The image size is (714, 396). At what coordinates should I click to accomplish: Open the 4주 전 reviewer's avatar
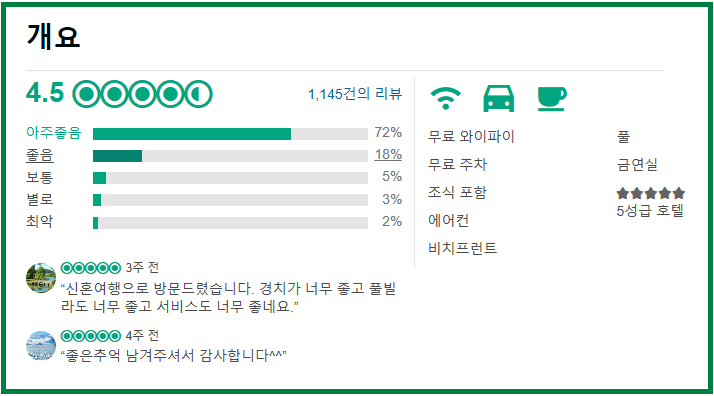pos(41,345)
